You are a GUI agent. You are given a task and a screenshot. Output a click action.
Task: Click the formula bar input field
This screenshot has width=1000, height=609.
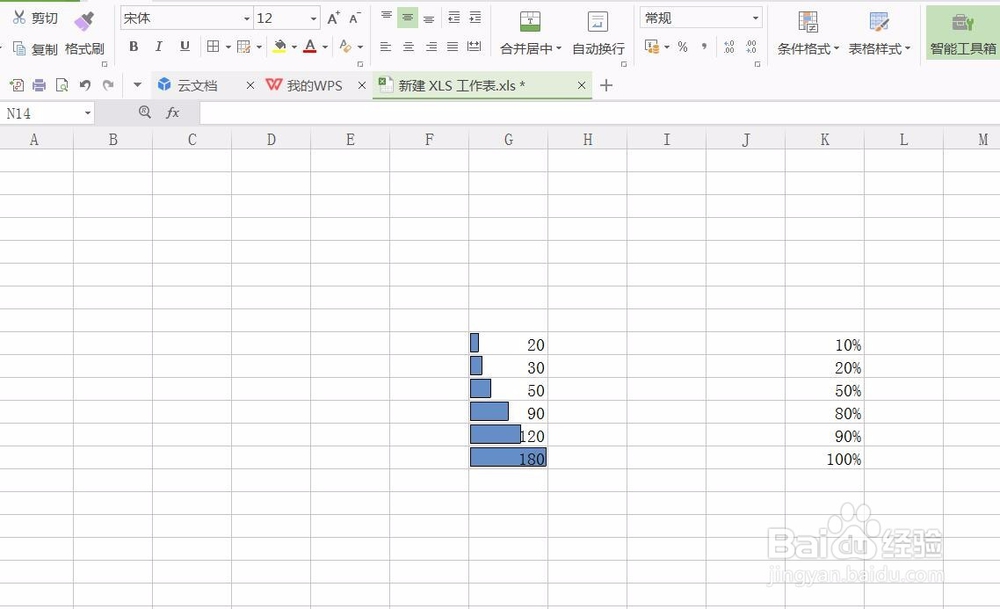[x=599, y=114]
